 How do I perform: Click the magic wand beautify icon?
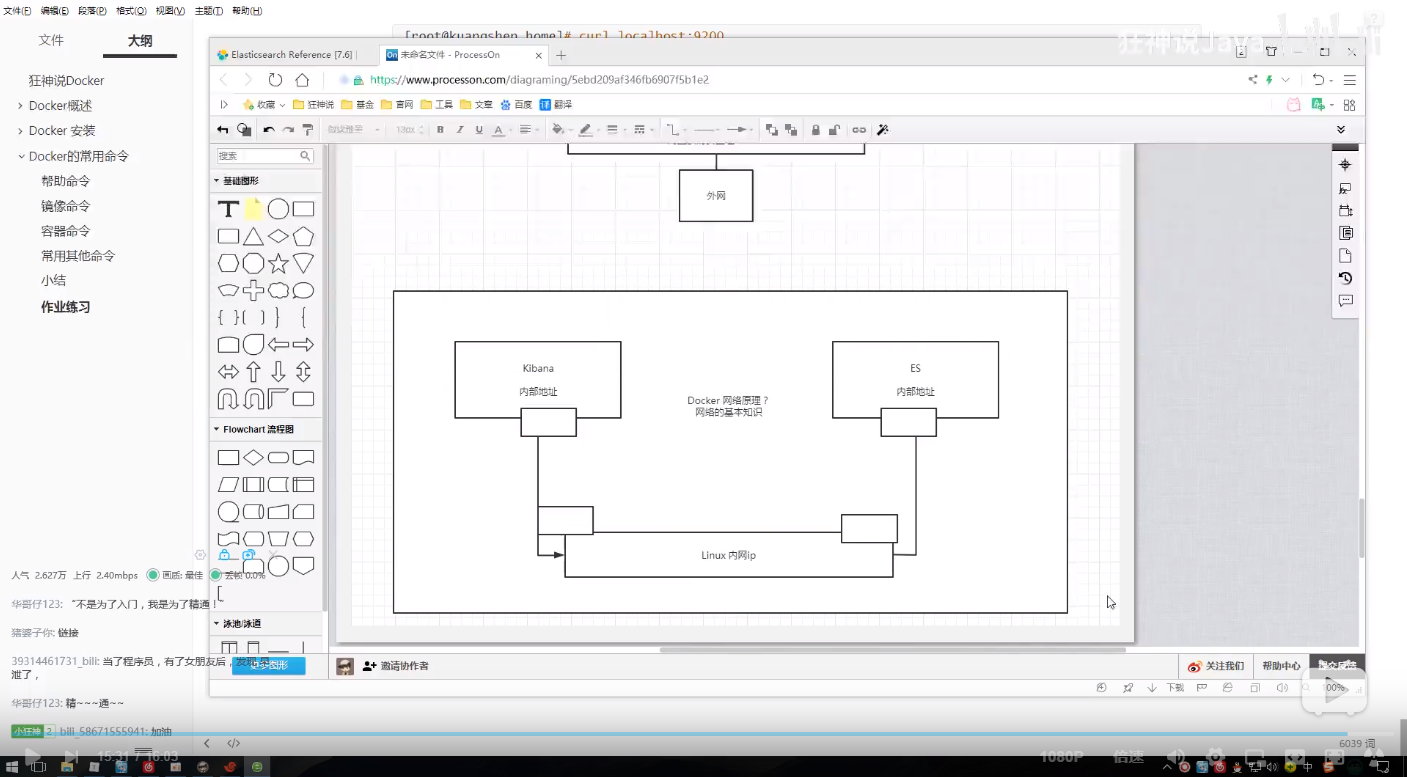coord(883,130)
